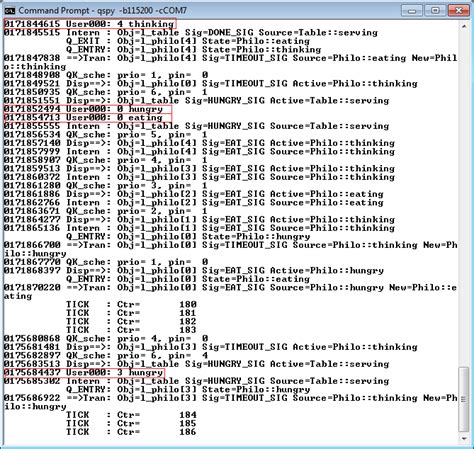Click the line with timestamp 0171867770
The height and width of the screenshot is (449, 474).
click(106, 262)
